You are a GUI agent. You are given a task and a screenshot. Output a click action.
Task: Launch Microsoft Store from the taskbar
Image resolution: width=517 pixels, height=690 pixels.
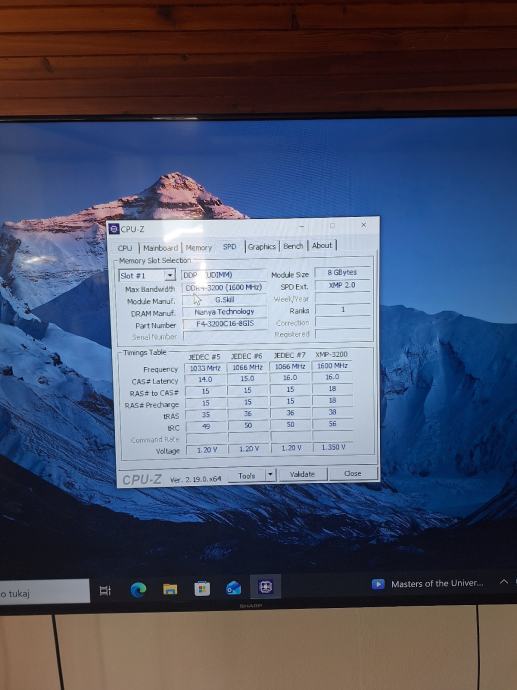(202, 588)
